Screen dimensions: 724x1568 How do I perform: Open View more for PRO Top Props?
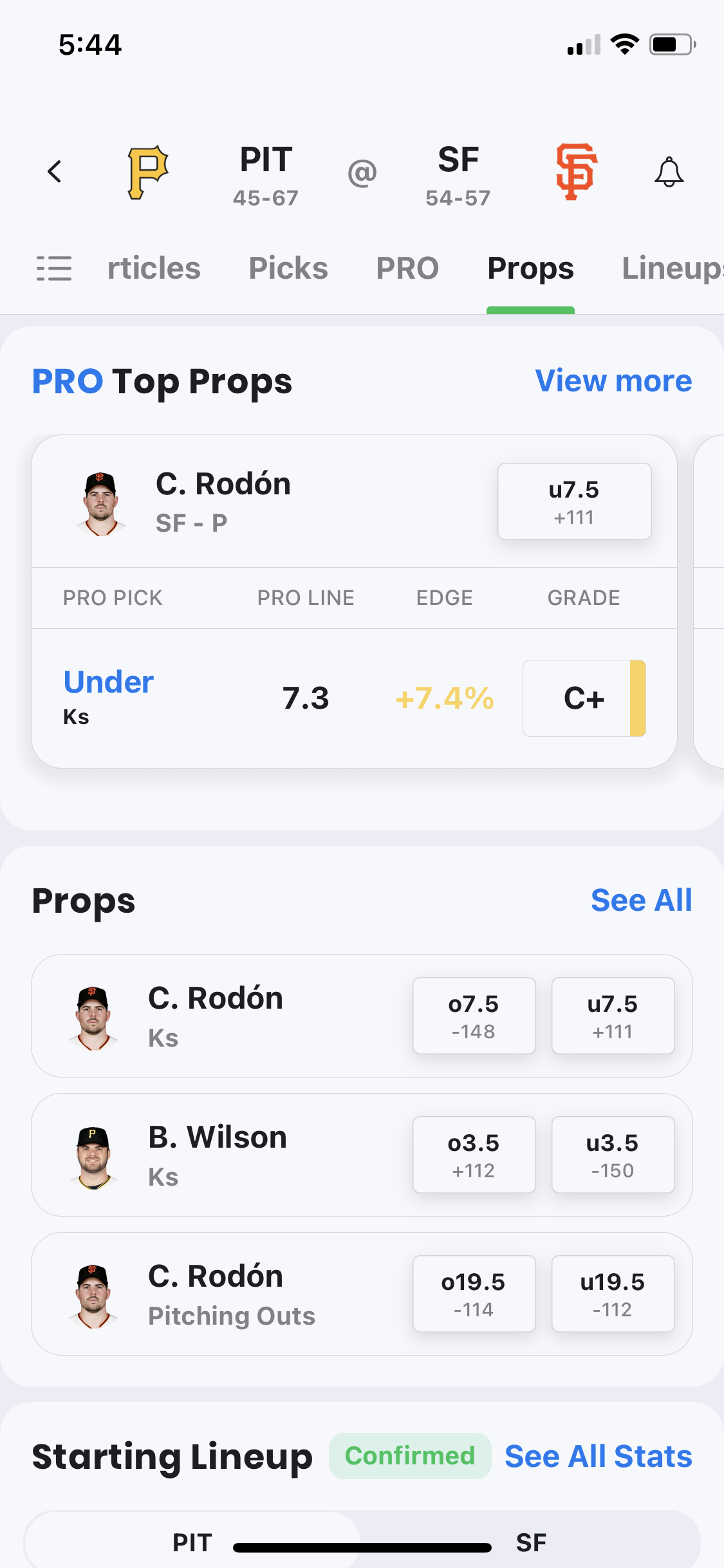click(613, 381)
